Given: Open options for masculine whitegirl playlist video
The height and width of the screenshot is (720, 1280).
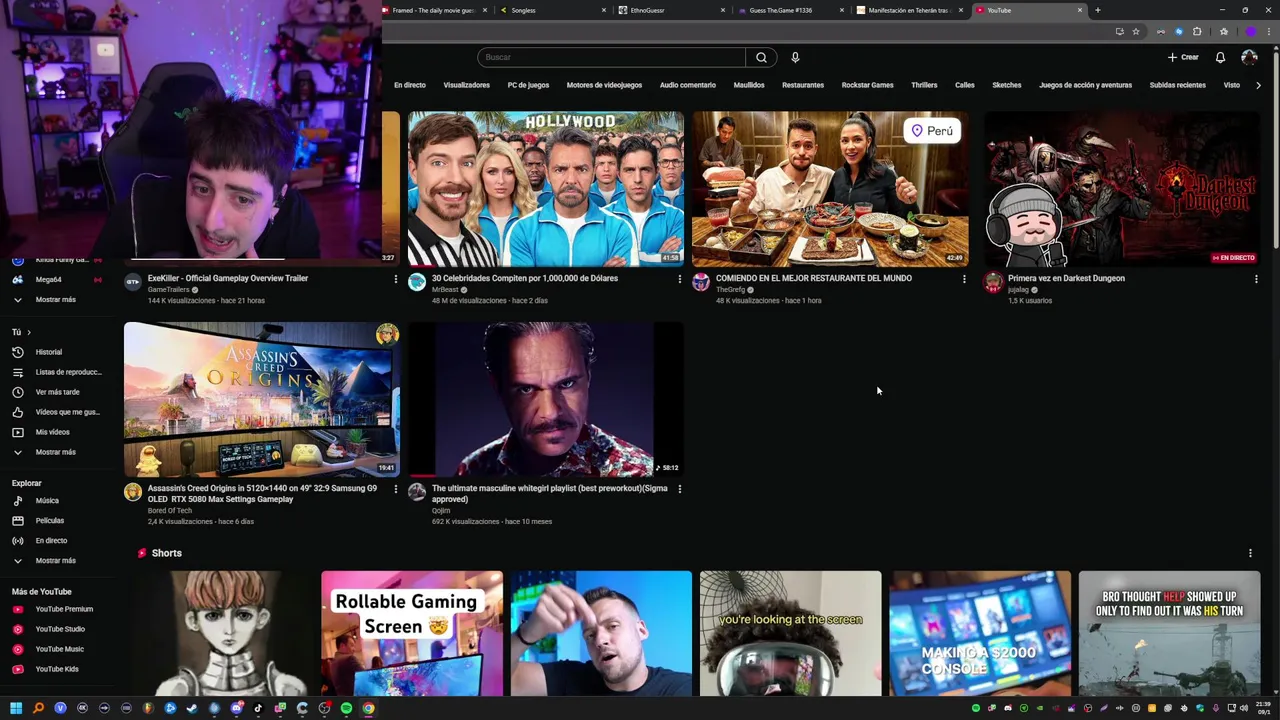Looking at the screenshot, I should click(x=679, y=489).
